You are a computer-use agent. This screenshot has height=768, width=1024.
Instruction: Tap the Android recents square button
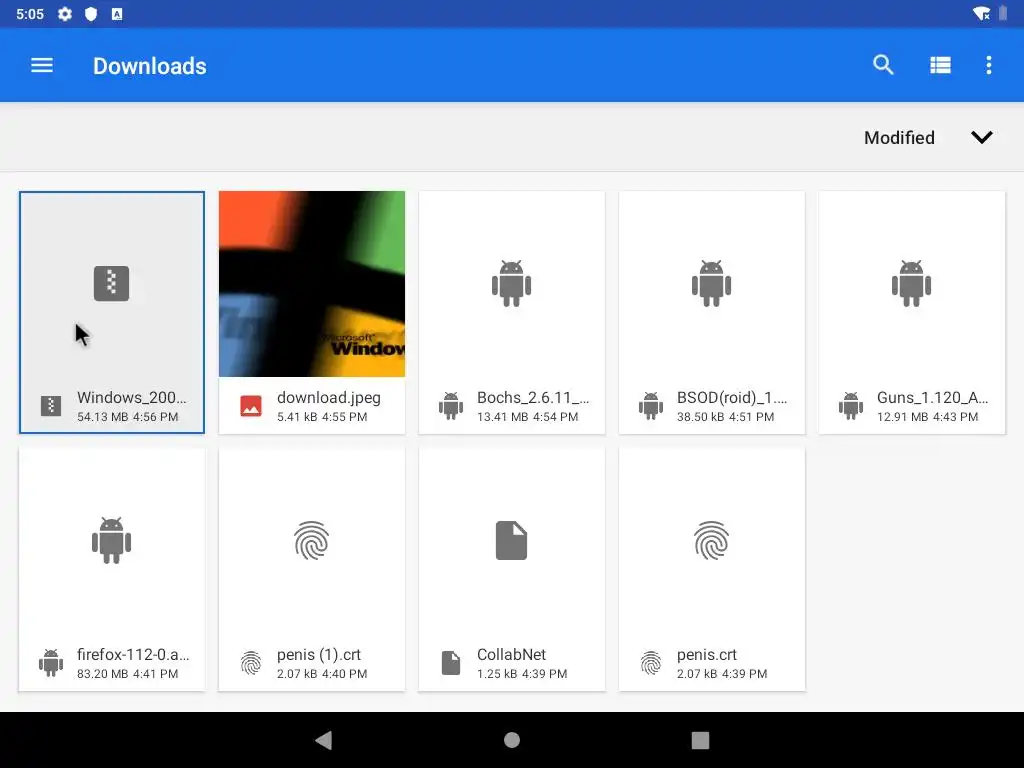tap(700, 740)
